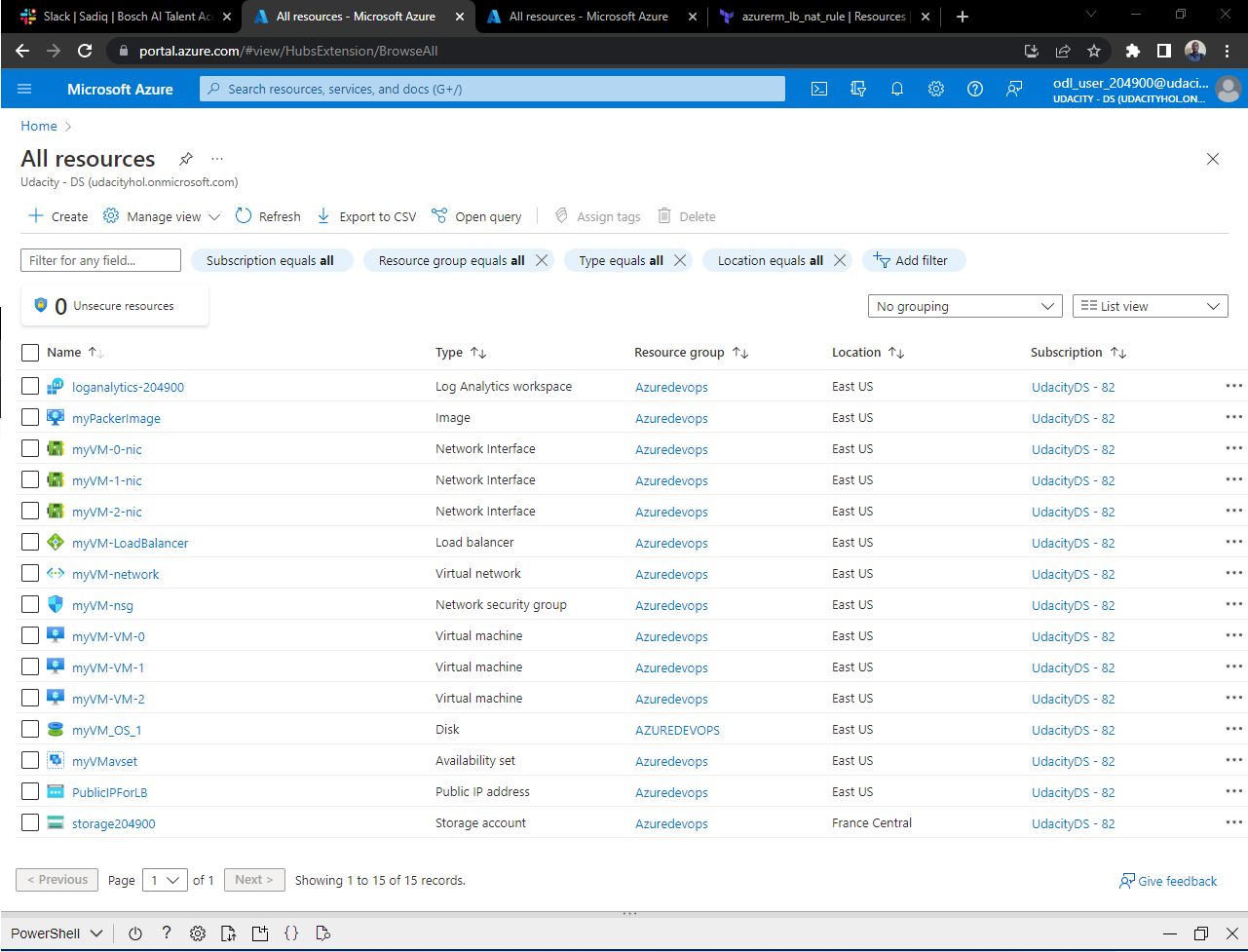Pin All resources to dashboard
This screenshot has width=1248, height=952.
tap(185, 158)
